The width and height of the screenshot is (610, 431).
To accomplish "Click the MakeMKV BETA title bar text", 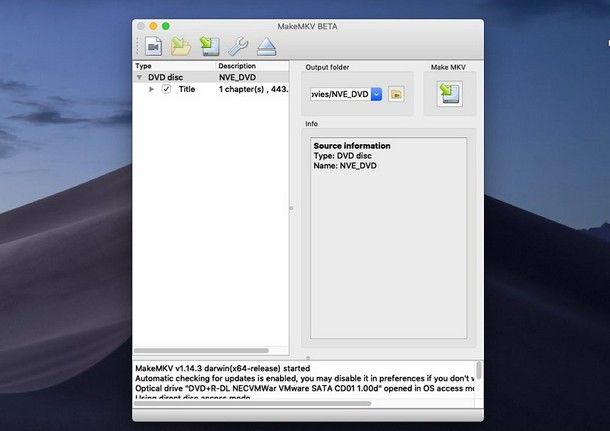I will (307, 26).
